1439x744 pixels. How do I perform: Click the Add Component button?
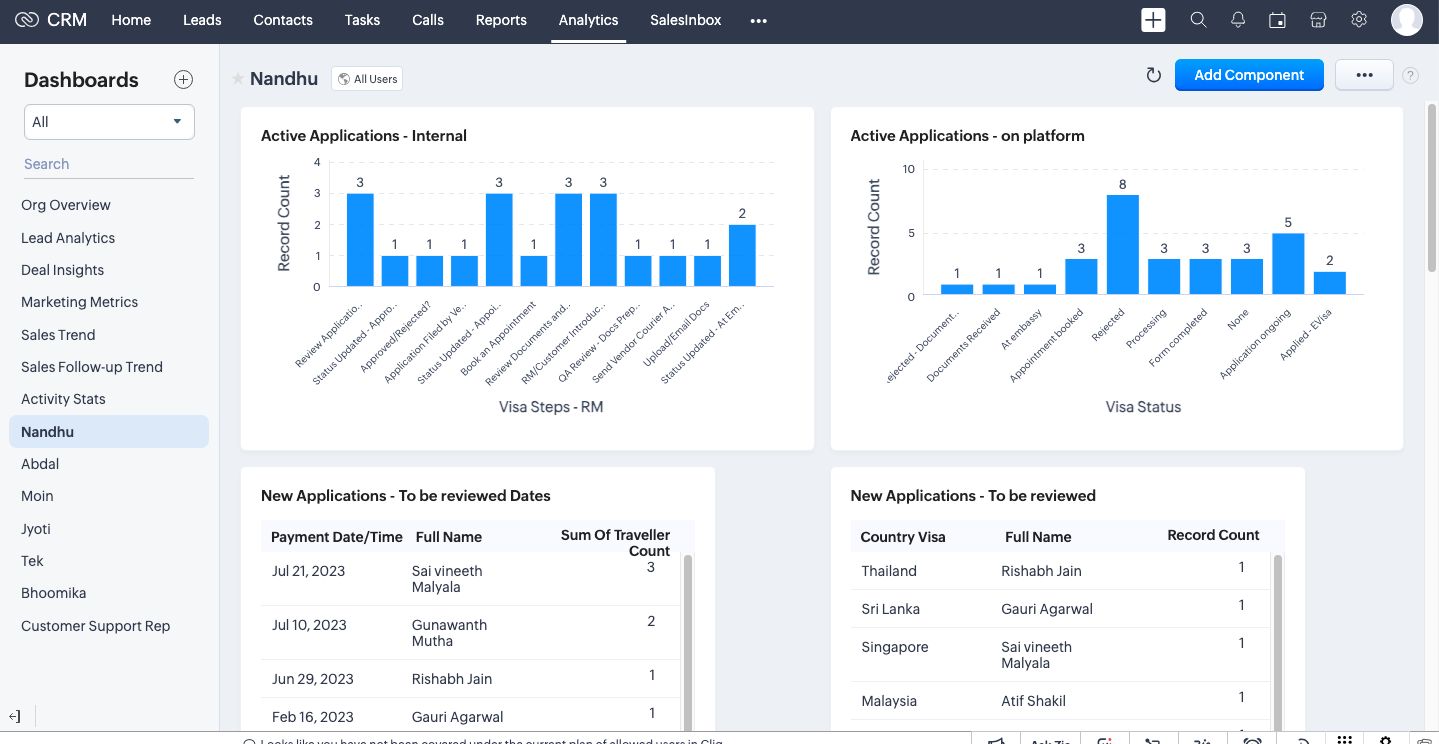tap(1249, 75)
